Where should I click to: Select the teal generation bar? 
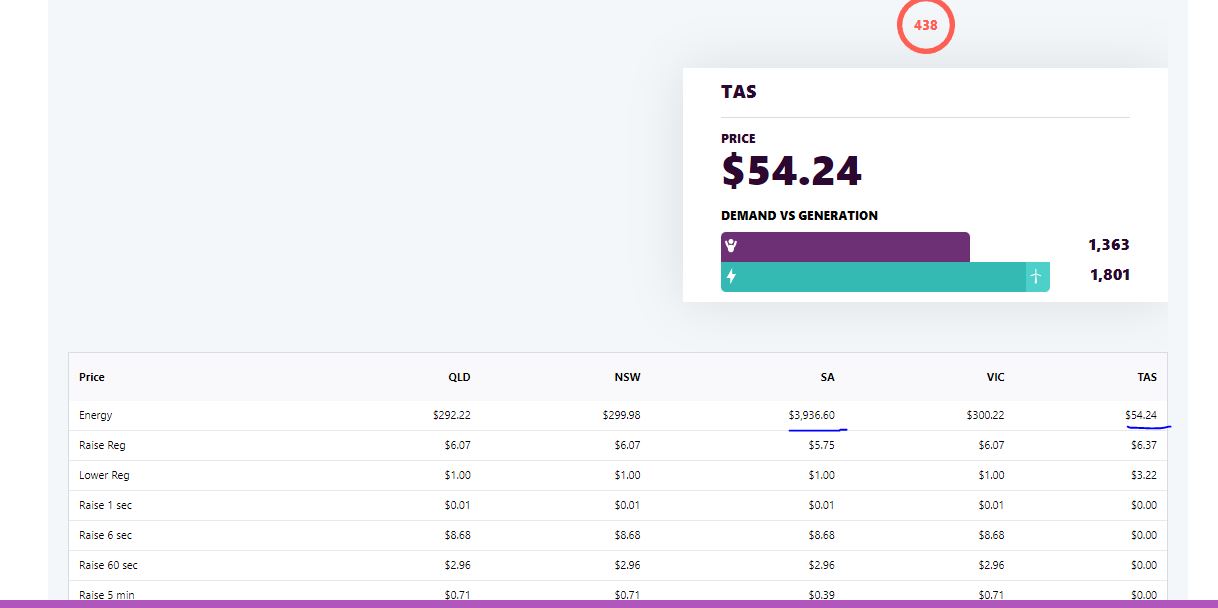[x=885, y=277]
